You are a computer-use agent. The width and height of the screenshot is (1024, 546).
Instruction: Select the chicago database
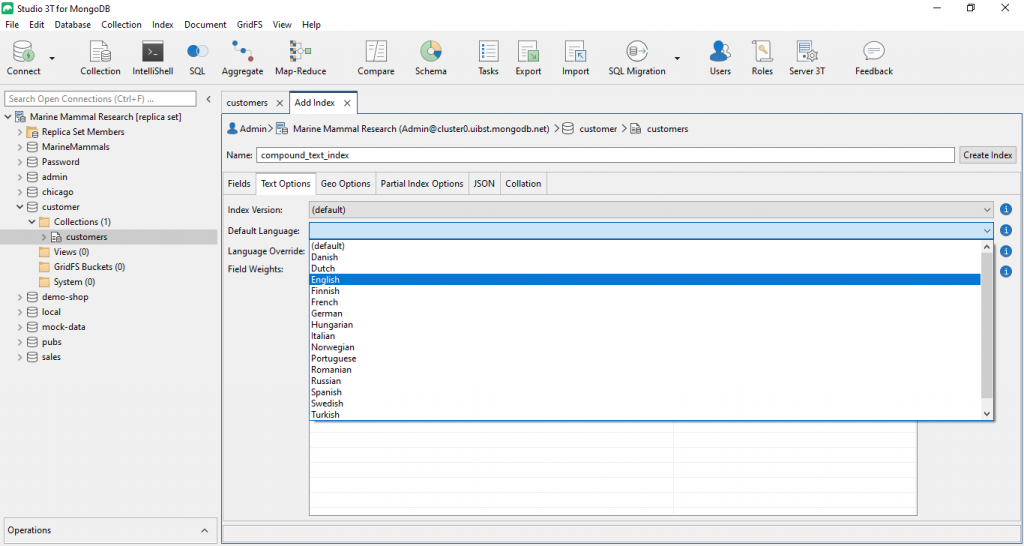pyautogui.click(x=57, y=192)
